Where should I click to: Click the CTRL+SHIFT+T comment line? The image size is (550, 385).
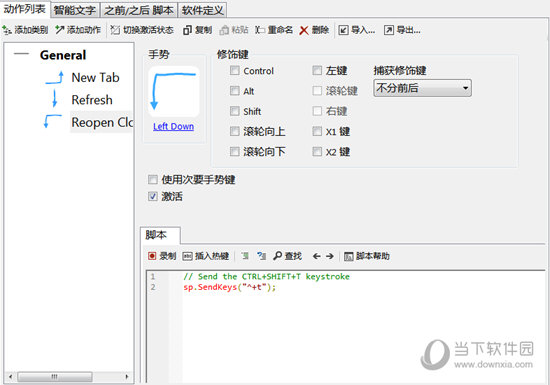(267, 277)
